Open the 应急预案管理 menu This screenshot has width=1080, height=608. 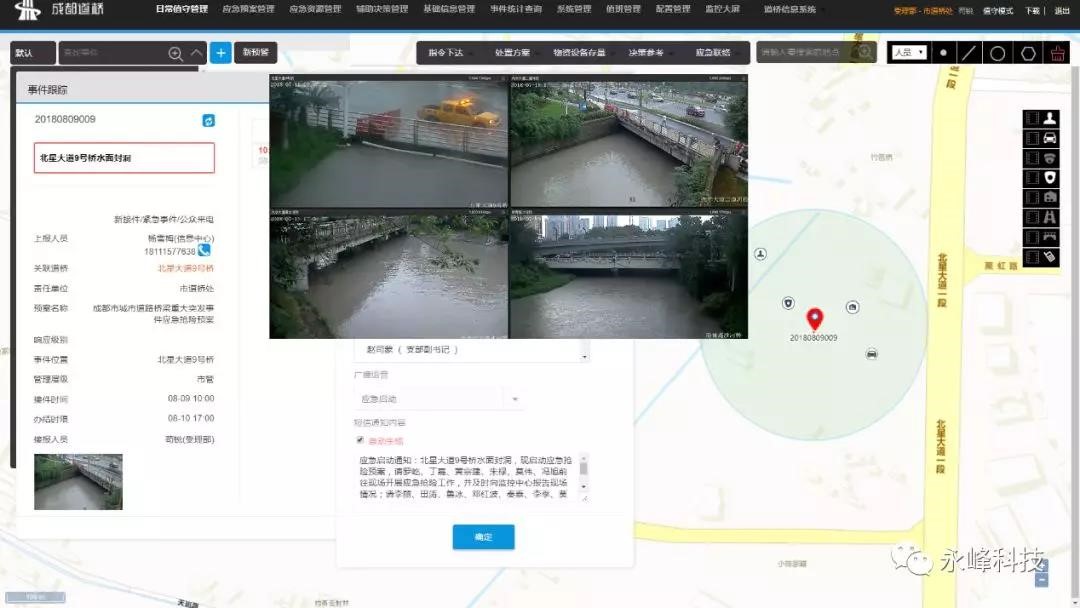click(248, 10)
